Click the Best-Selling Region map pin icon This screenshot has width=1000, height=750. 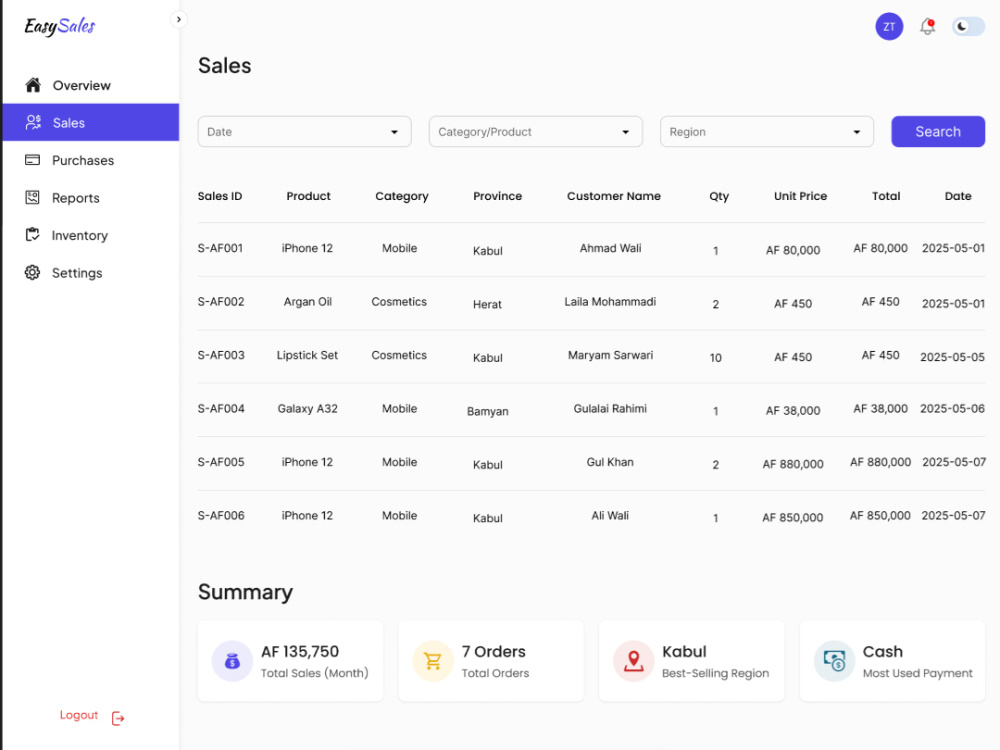tap(633, 661)
